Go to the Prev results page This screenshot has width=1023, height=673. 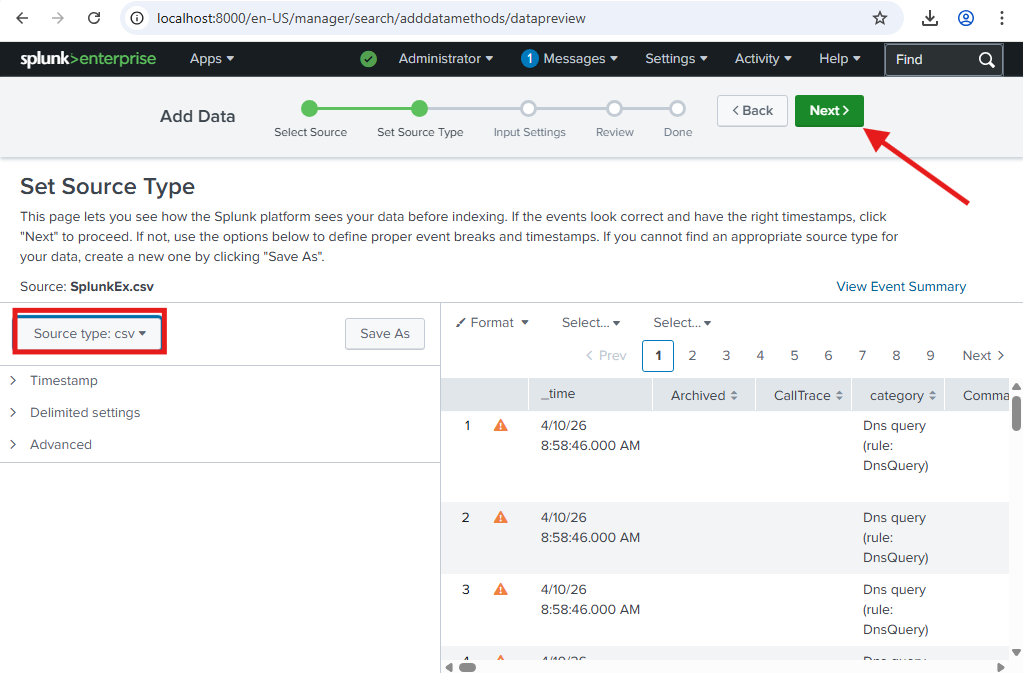click(x=606, y=356)
